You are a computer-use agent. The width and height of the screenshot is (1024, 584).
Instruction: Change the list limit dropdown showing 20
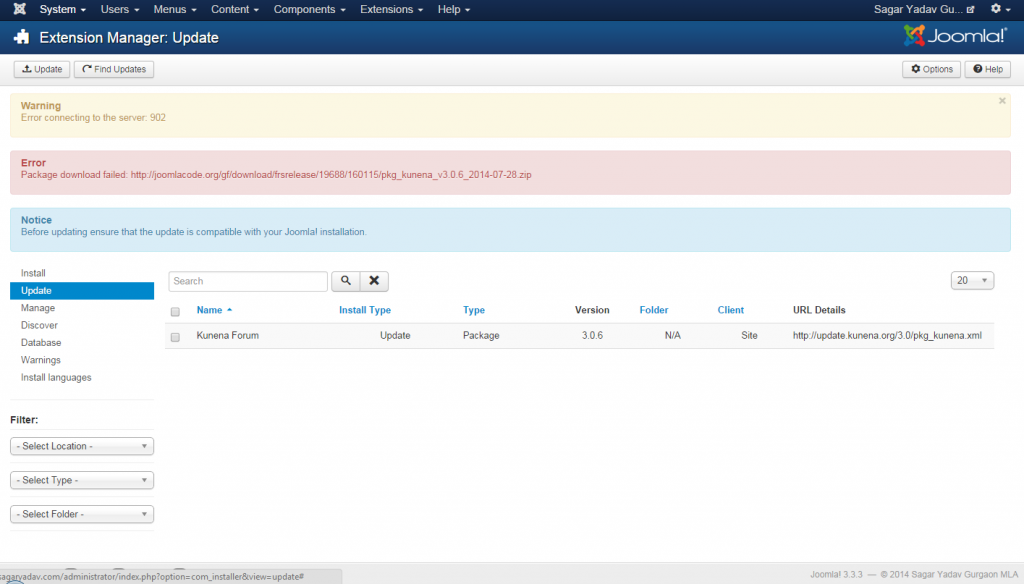(x=972, y=281)
